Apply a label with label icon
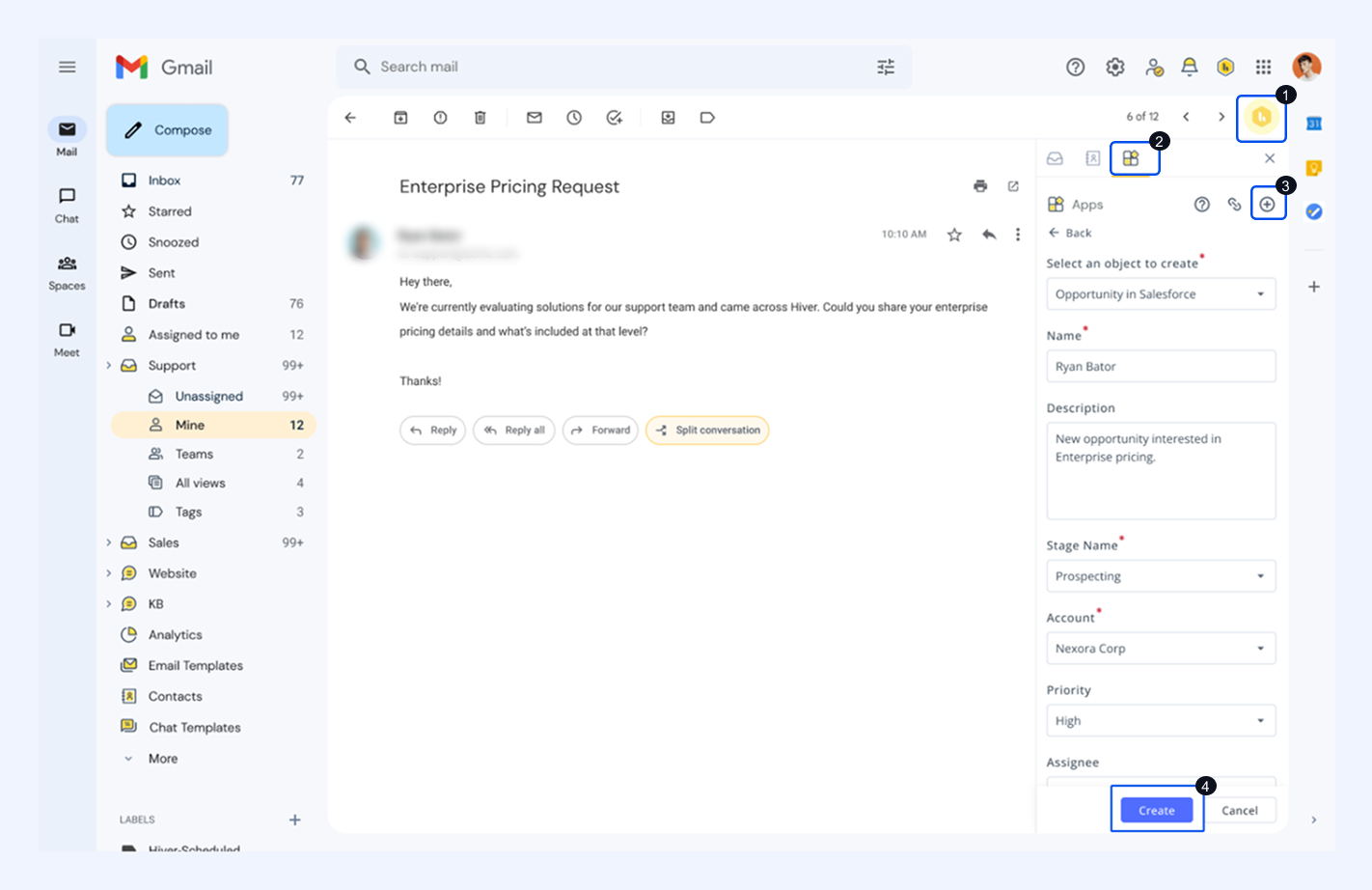The image size is (1372, 890). pos(707,118)
